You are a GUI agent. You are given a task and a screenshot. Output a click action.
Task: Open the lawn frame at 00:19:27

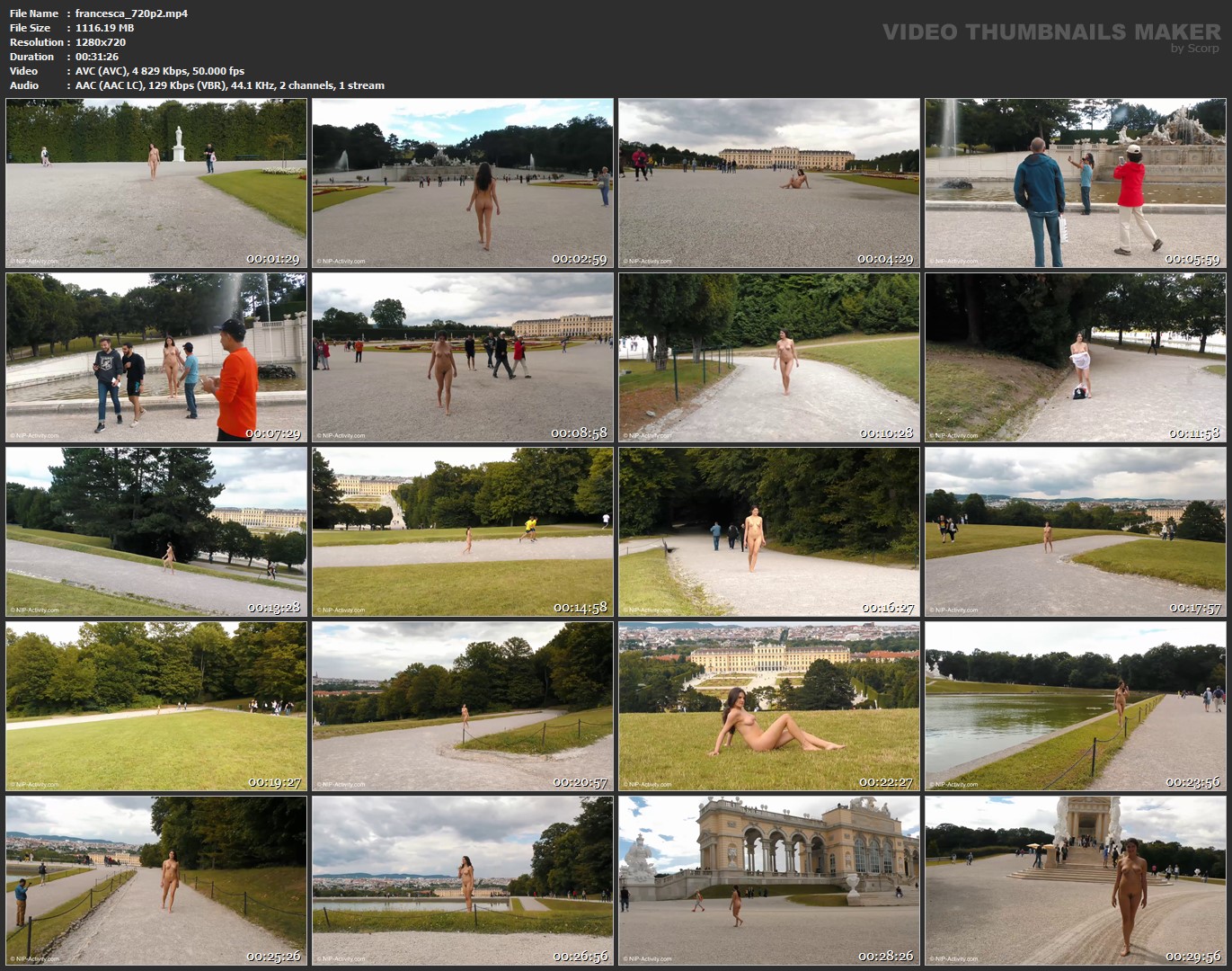[x=156, y=707]
